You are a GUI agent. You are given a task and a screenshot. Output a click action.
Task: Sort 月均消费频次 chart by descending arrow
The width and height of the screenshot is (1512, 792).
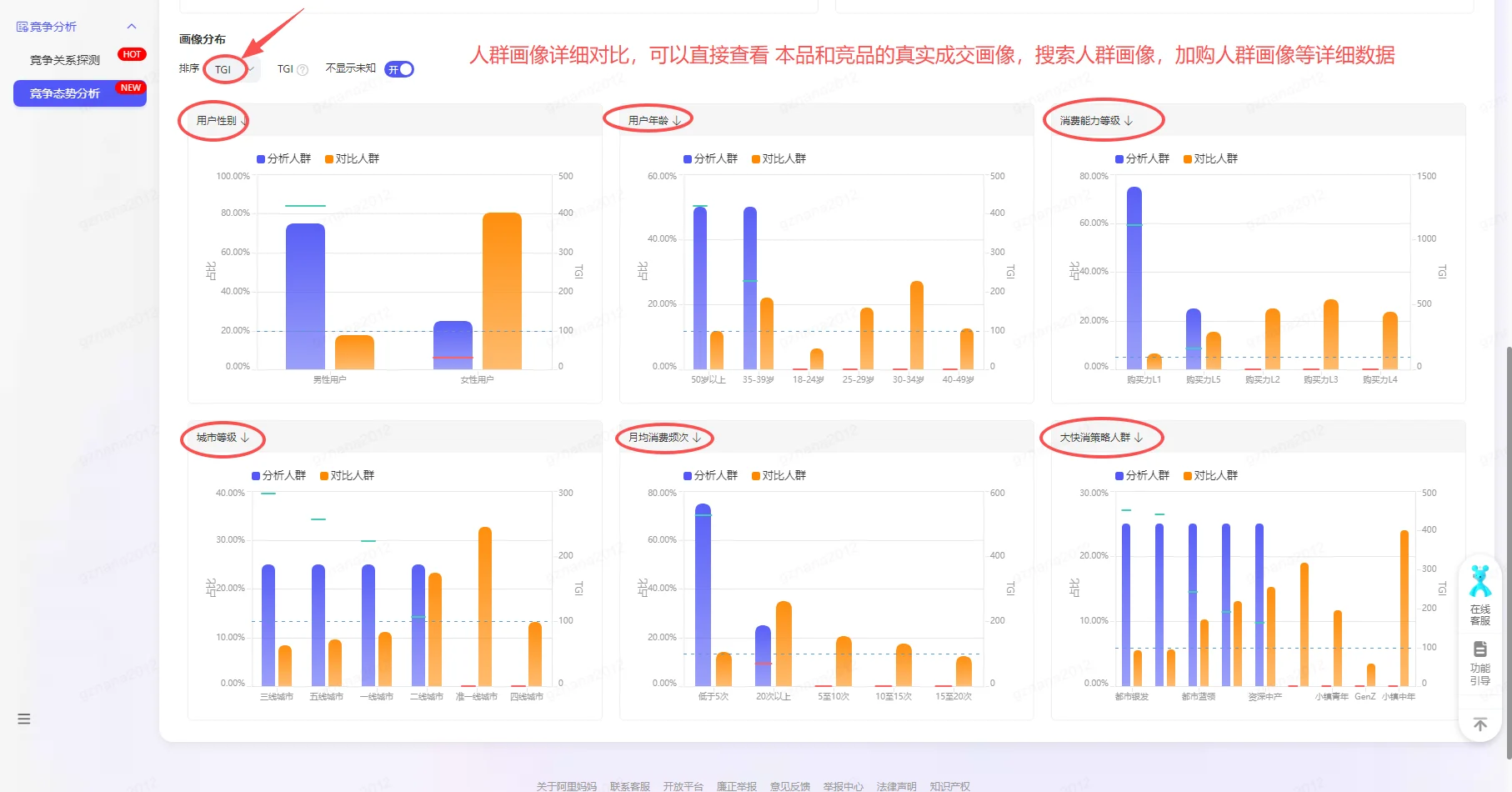tap(698, 437)
